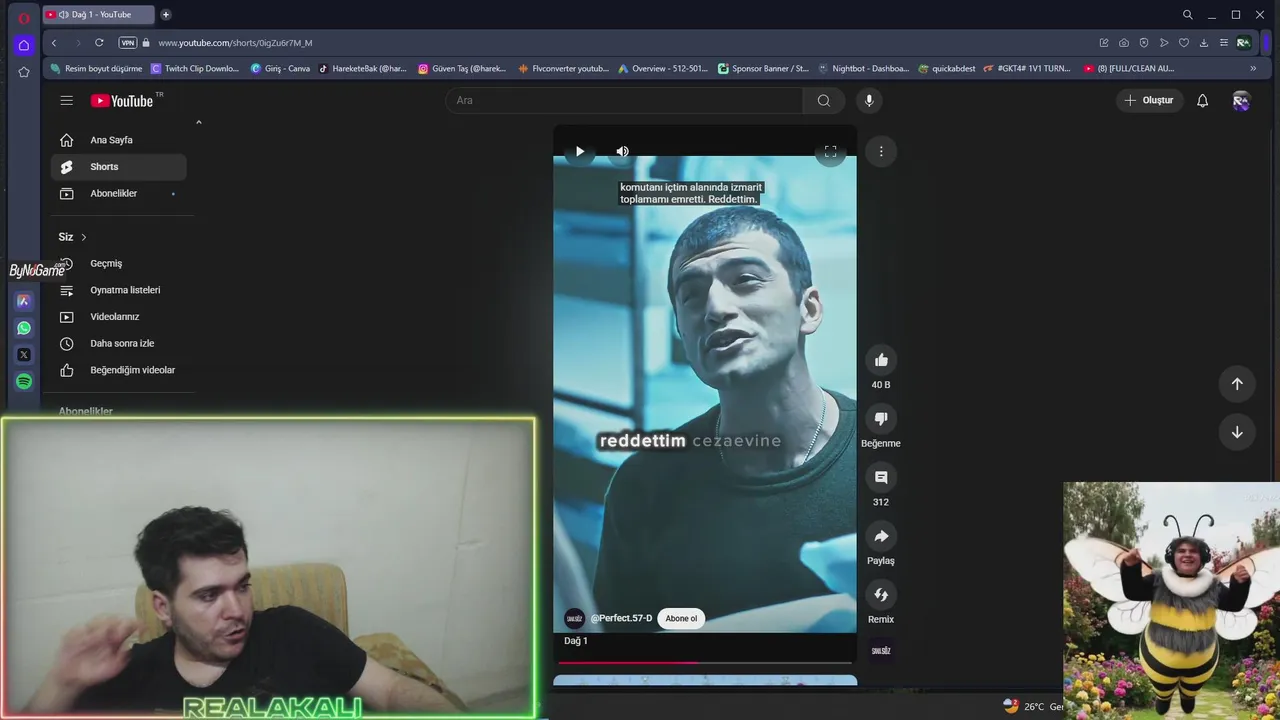The height and width of the screenshot is (720, 1280).
Task: Take a snapshot with camera icon
Action: click(1124, 43)
